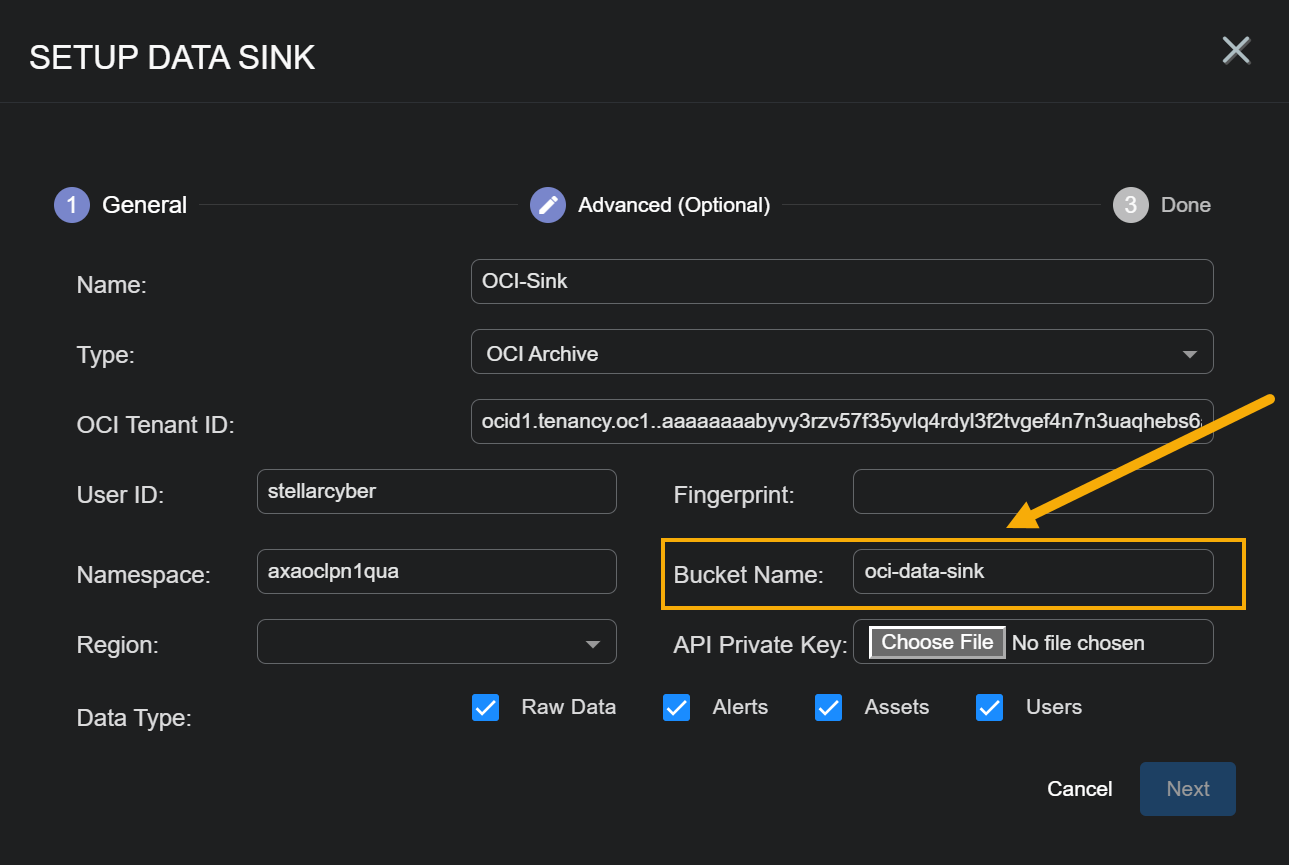
Task: Select the Bucket Name input field
Action: pyautogui.click(x=1032, y=572)
